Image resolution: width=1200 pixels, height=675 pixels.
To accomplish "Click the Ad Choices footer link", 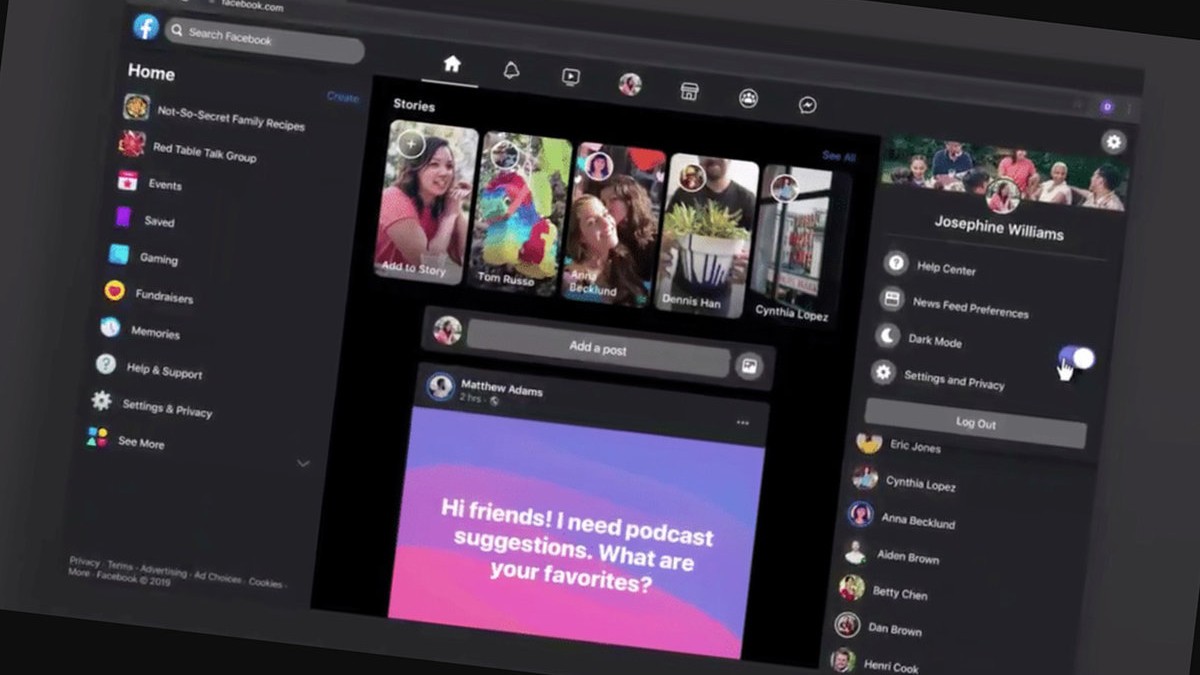I will [217, 576].
